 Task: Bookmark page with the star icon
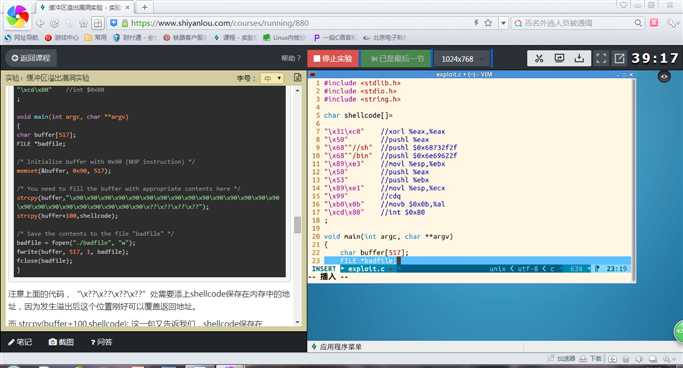[488, 23]
